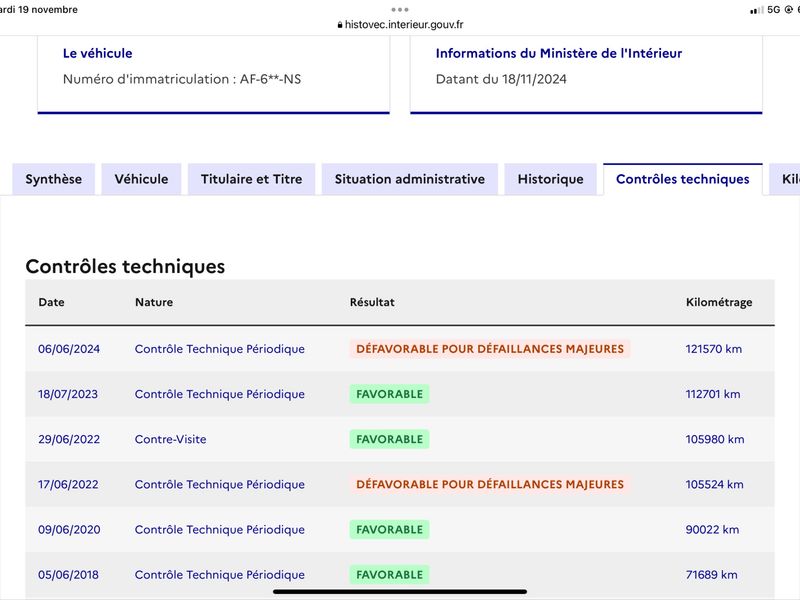
Task: Tap the cellular signal bars icon
Action: pos(757,10)
